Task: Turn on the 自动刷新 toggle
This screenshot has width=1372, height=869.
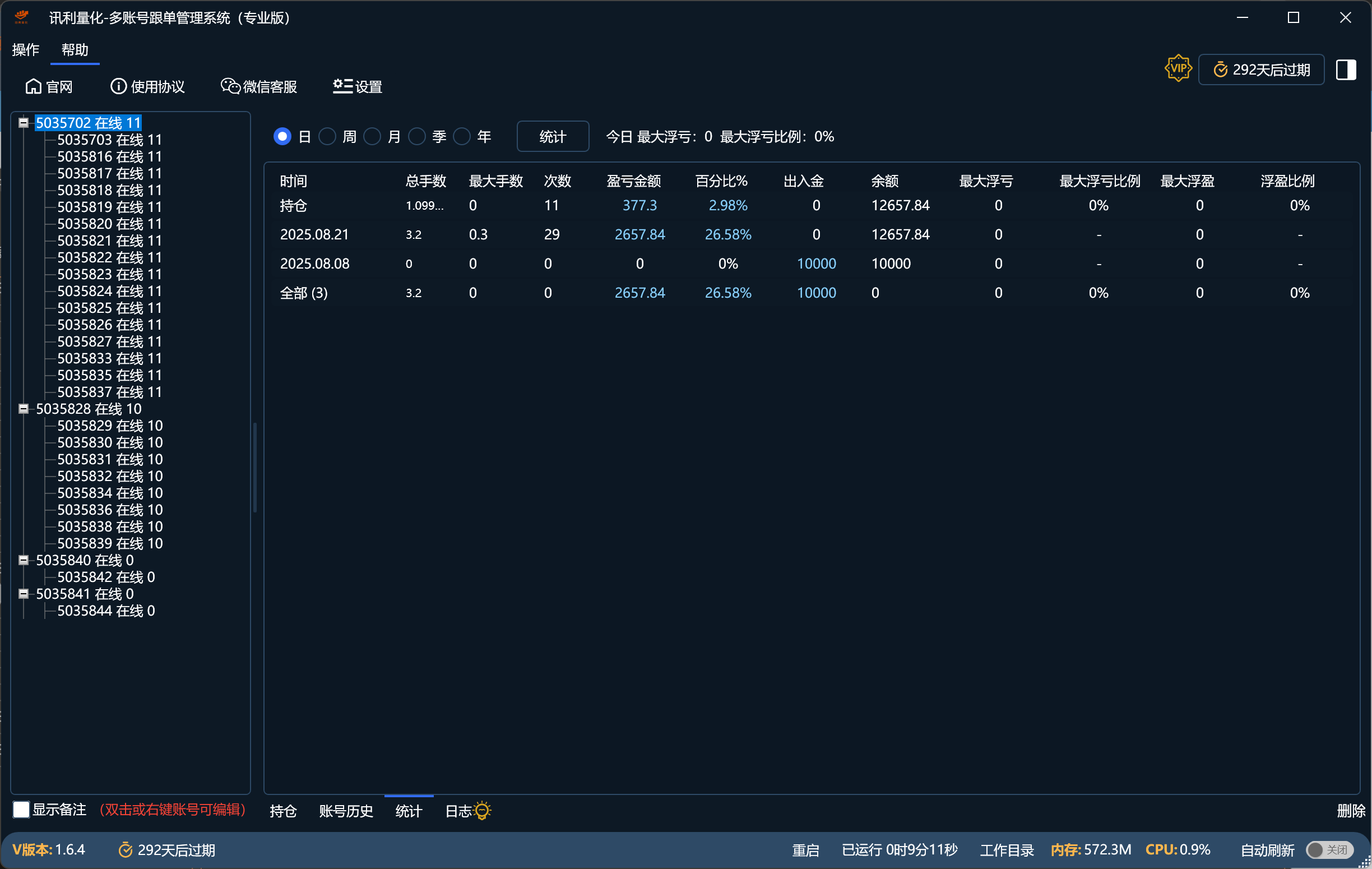Action: pos(1329,849)
